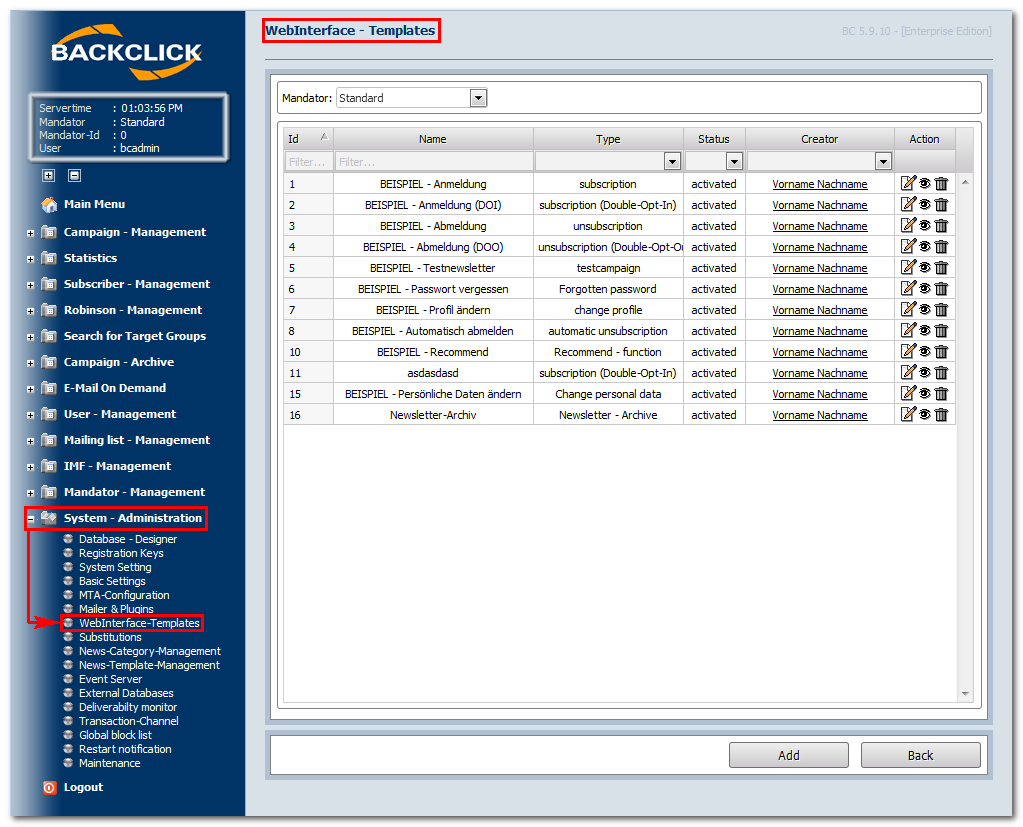Preview BEISPIEL - Abmeldung with eye icon
The width and height of the screenshot is (1023, 827).
[x=925, y=225]
